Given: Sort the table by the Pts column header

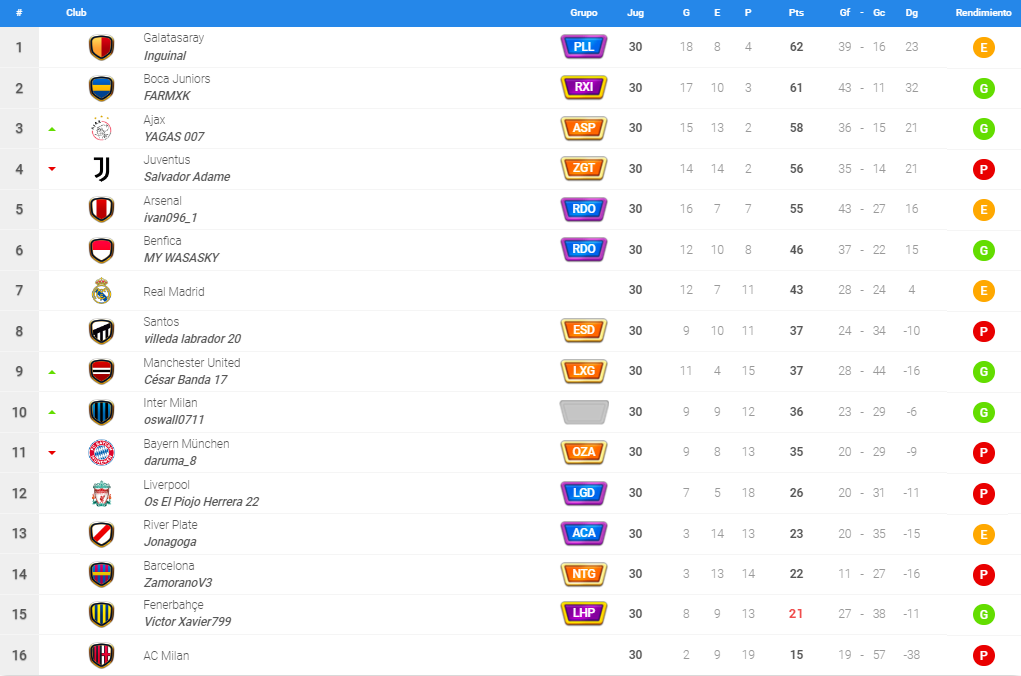Looking at the screenshot, I should point(796,12).
